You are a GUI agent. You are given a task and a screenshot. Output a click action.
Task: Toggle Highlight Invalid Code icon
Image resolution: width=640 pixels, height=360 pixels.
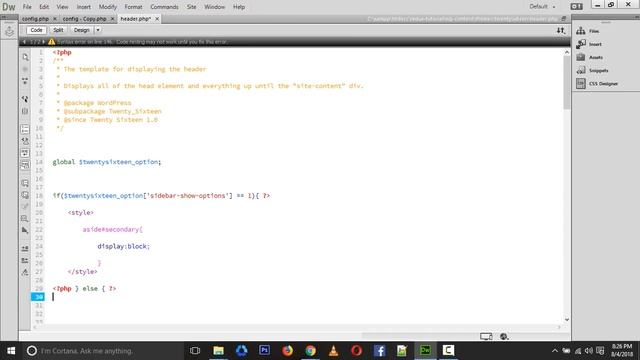(x=25, y=141)
